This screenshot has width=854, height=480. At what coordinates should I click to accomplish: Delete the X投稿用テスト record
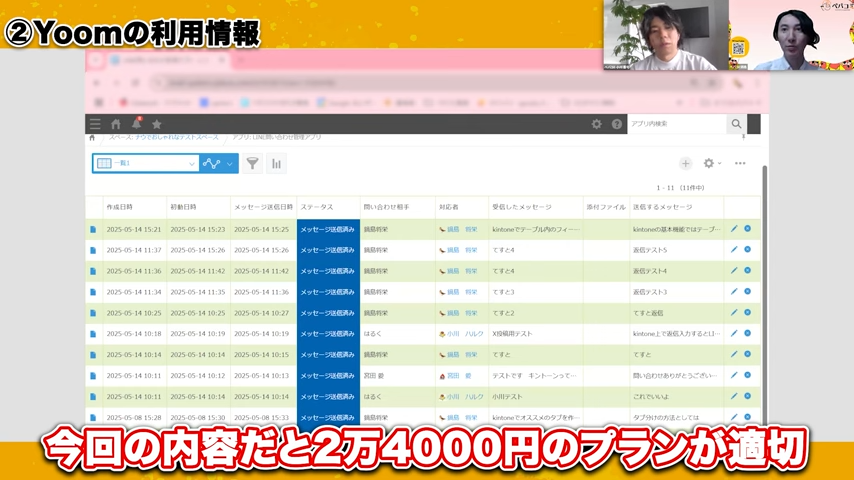[748, 333]
